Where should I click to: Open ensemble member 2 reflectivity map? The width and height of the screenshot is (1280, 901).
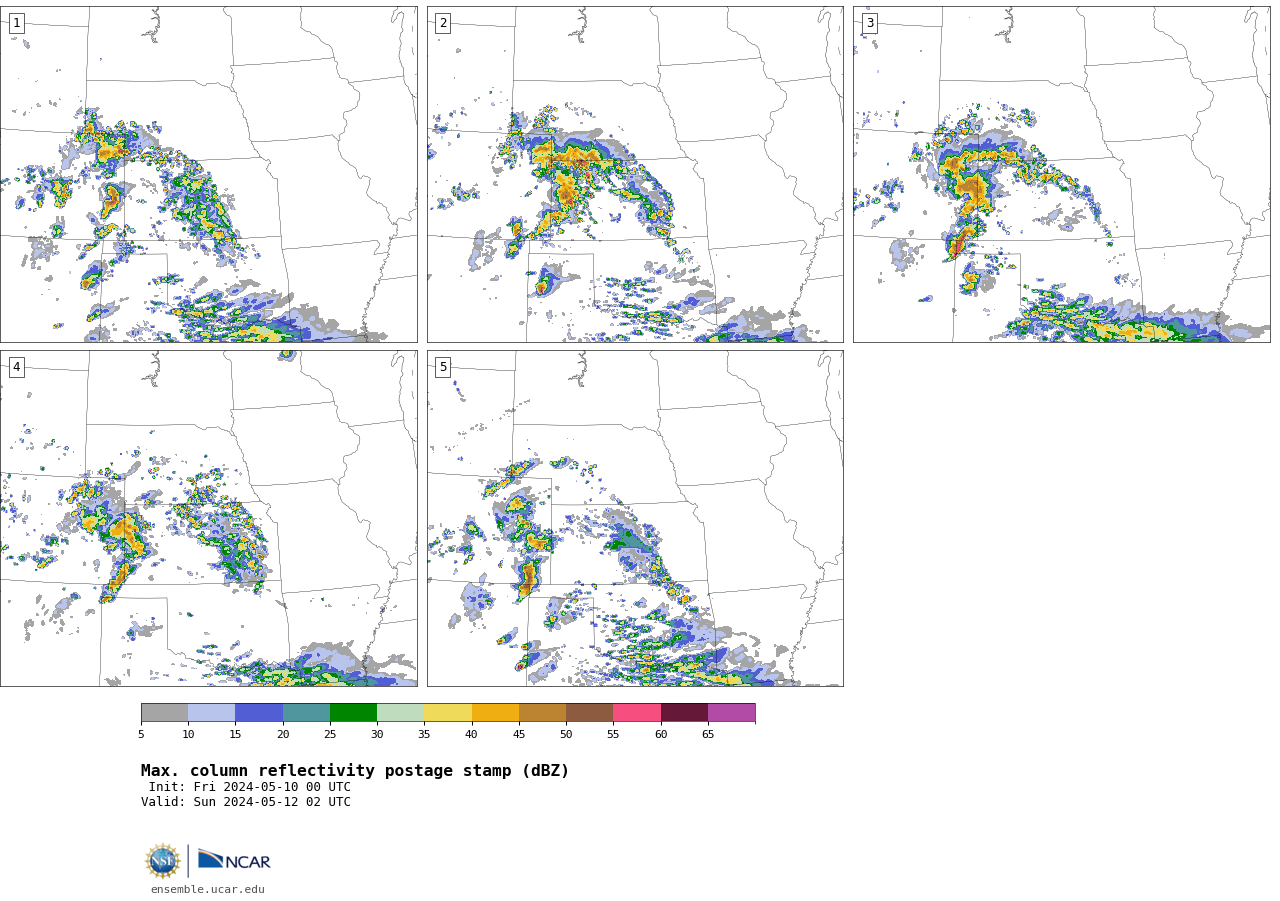click(635, 174)
